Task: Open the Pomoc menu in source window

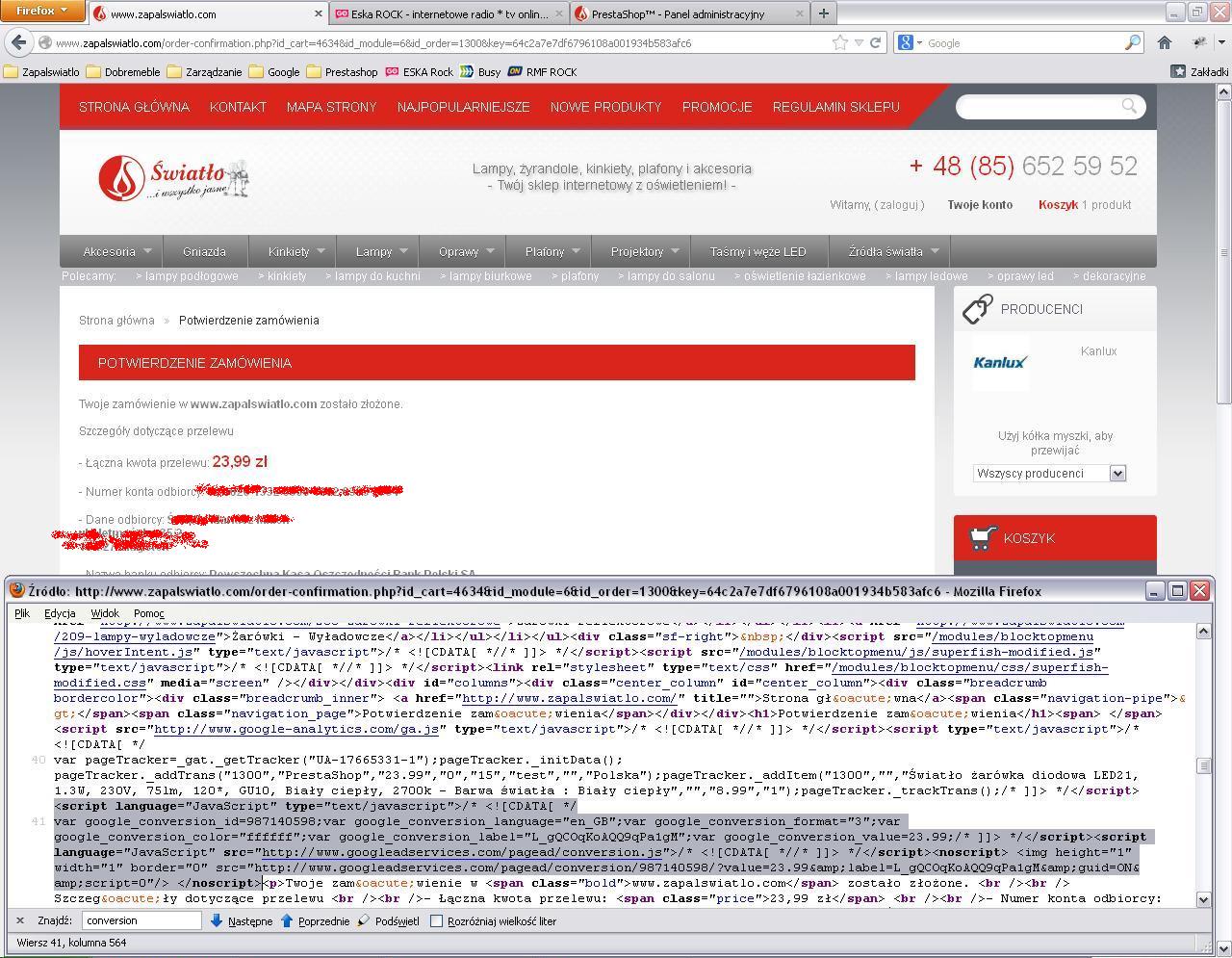Action: tap(149, 613)
